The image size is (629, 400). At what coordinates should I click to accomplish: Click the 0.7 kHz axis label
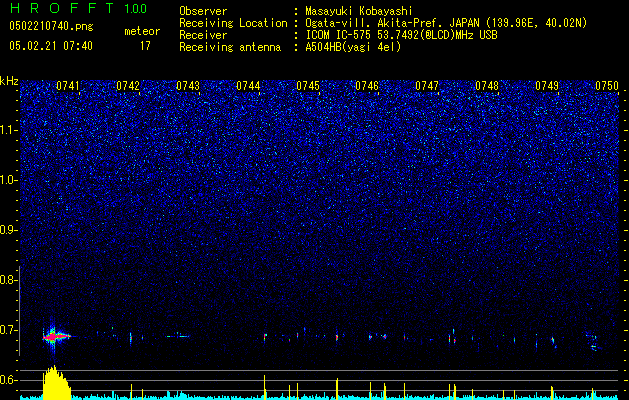(9, 330)
